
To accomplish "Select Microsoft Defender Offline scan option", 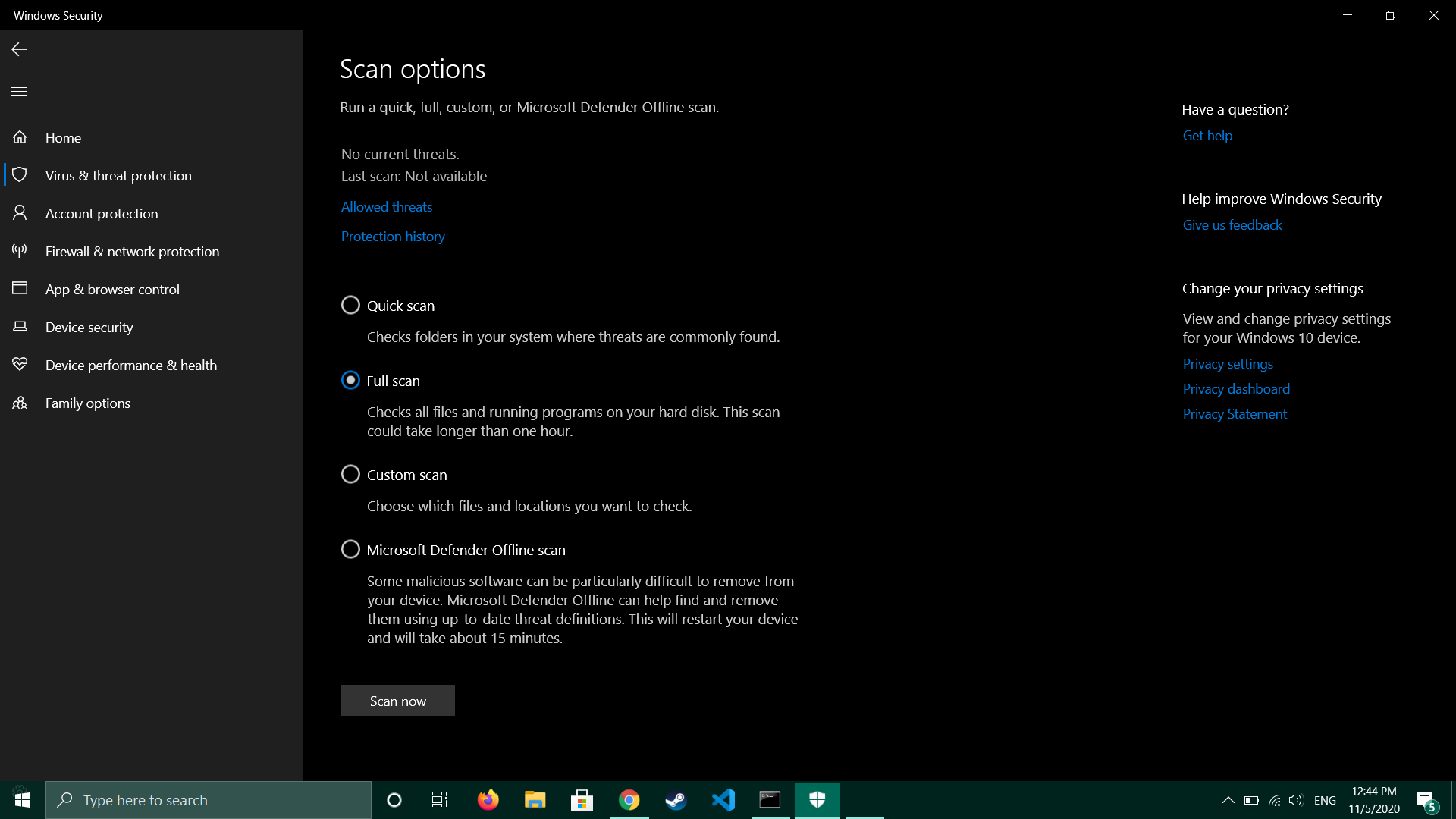I will [x=350, y=549].
